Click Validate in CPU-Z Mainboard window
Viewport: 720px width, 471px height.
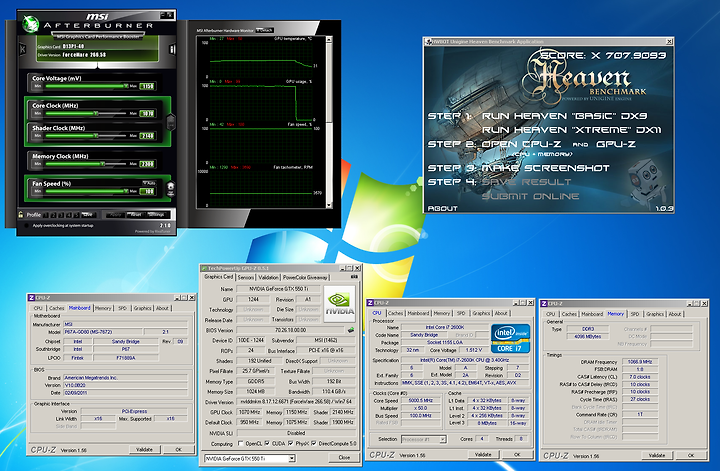[144, 449]
